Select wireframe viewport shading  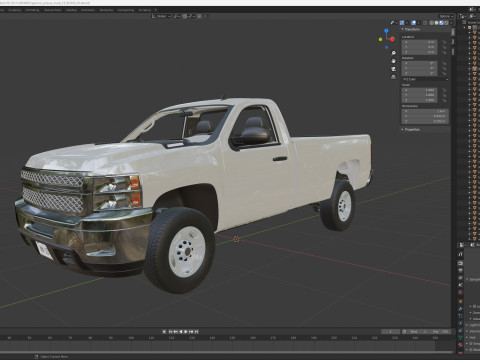(432, 23)
